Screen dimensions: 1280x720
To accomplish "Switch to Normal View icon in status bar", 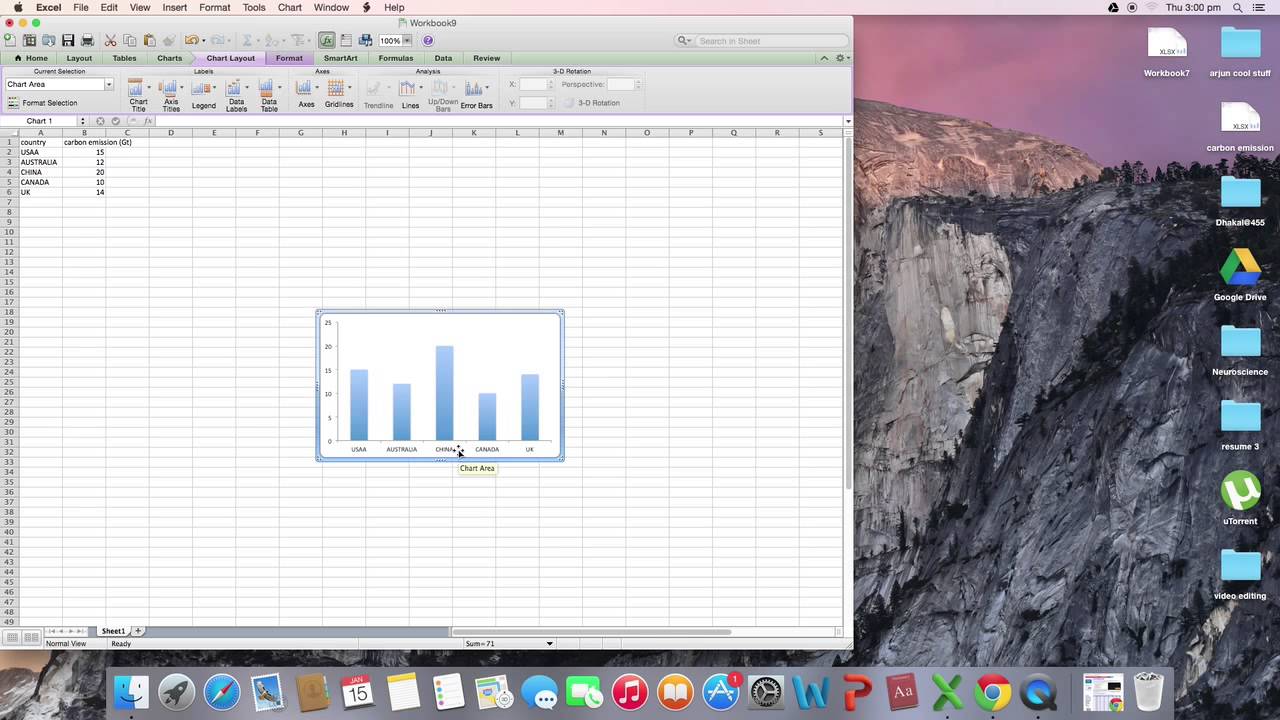I will point(12,637).
